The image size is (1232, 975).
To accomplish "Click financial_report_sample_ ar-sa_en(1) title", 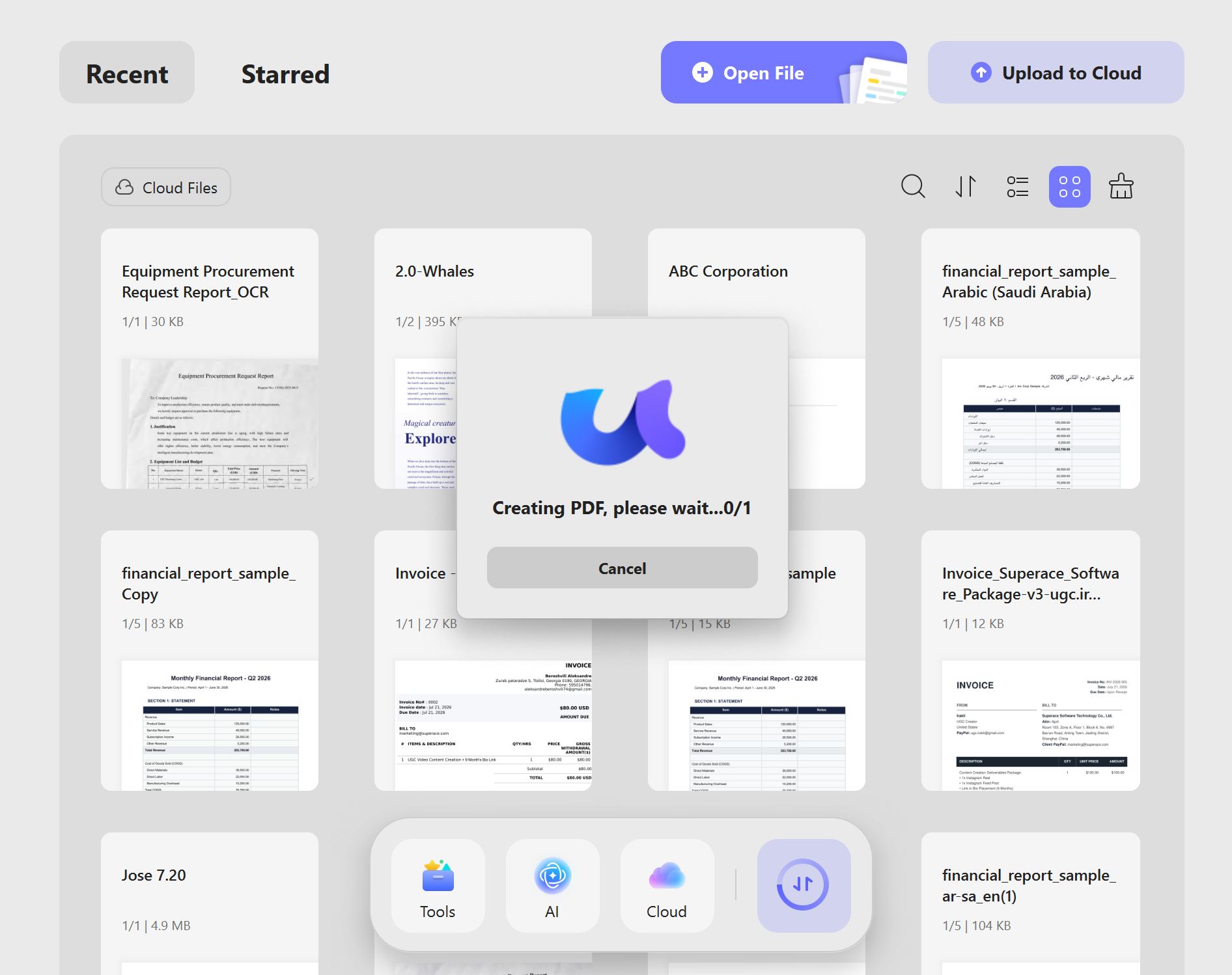I will (x=1029, y=886).
